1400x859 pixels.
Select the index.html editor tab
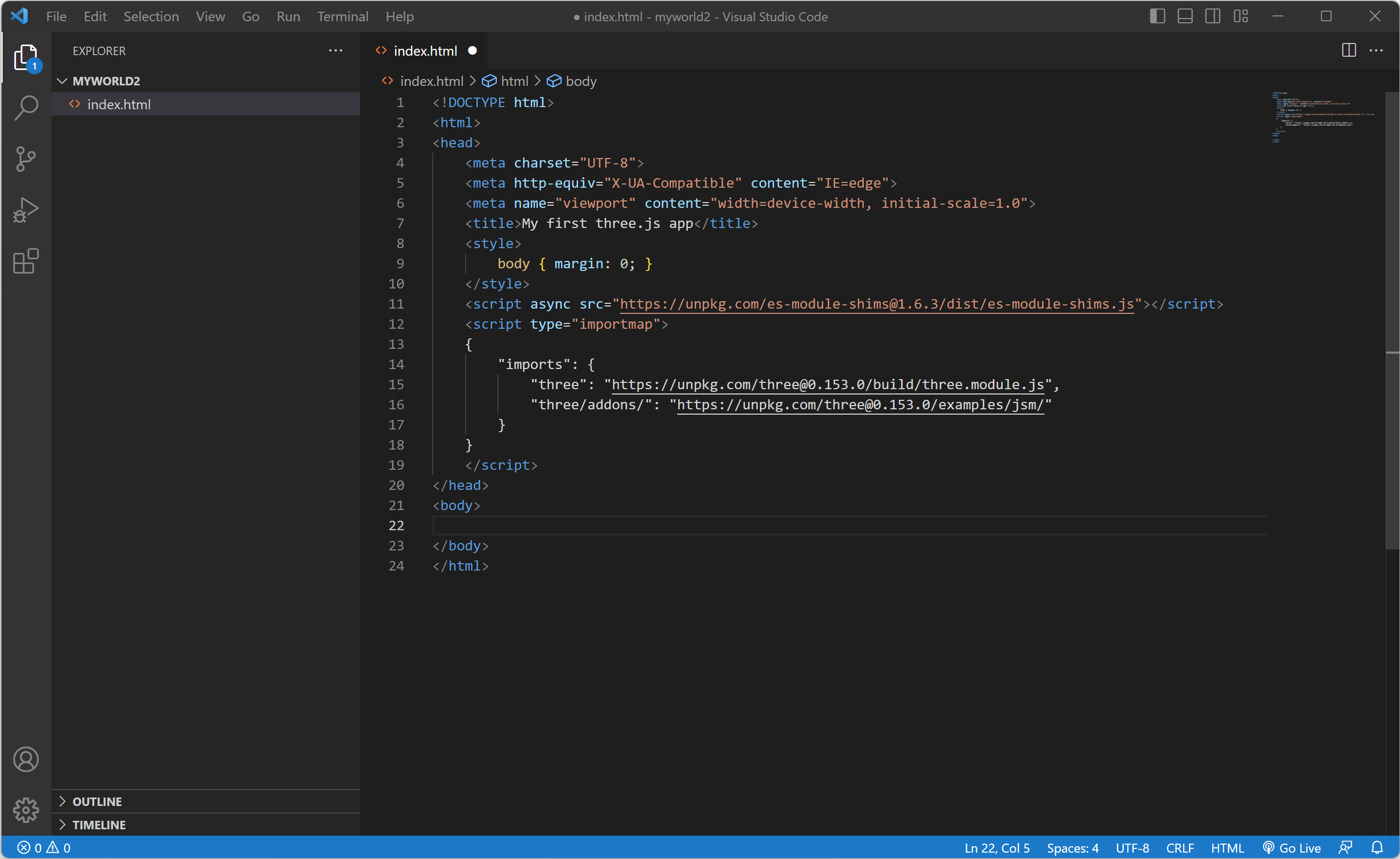[425, 51]
